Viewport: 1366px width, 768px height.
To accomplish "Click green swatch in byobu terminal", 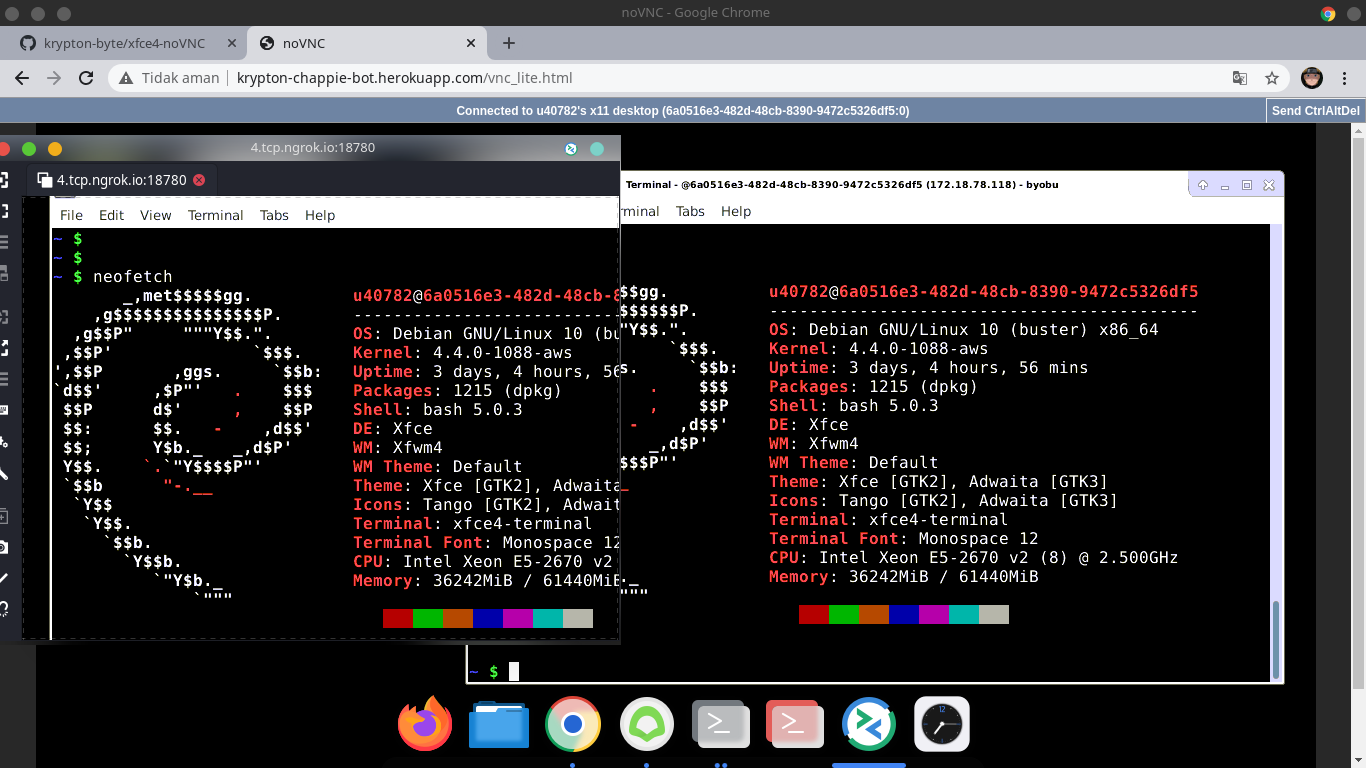I will [844, 614].
